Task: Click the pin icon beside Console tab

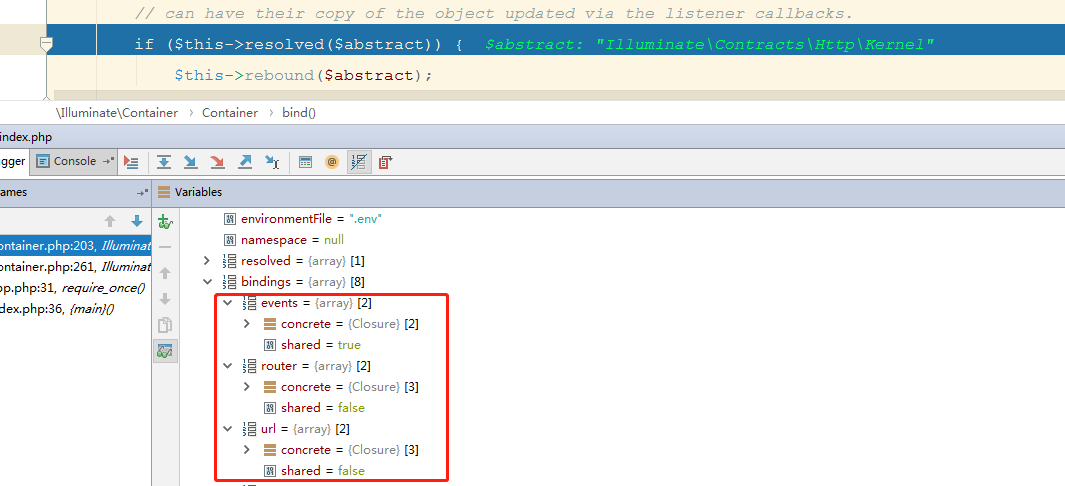Action: [108, 162]
